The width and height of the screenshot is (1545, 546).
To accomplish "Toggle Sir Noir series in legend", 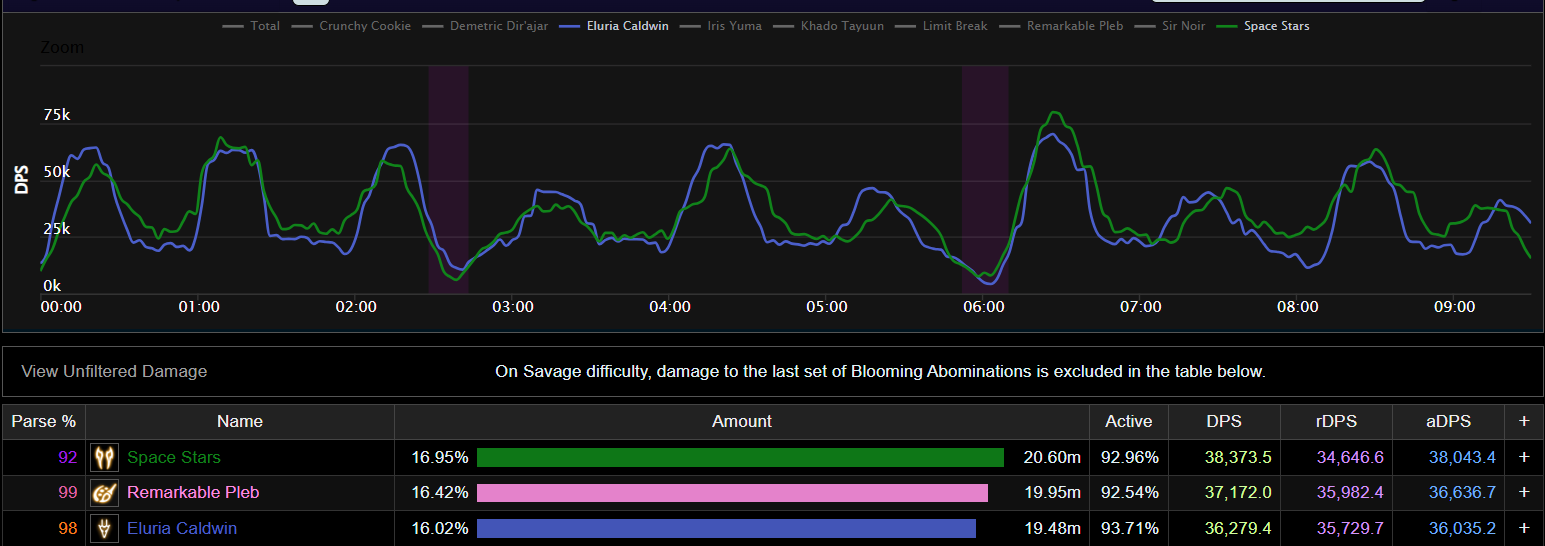I will pyautogui.click(x=1170, y=26).
